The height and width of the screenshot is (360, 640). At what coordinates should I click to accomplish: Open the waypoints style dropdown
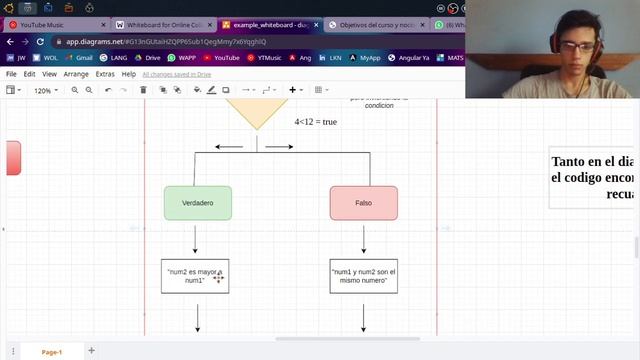pyautogui.click(x=269, y=90)
